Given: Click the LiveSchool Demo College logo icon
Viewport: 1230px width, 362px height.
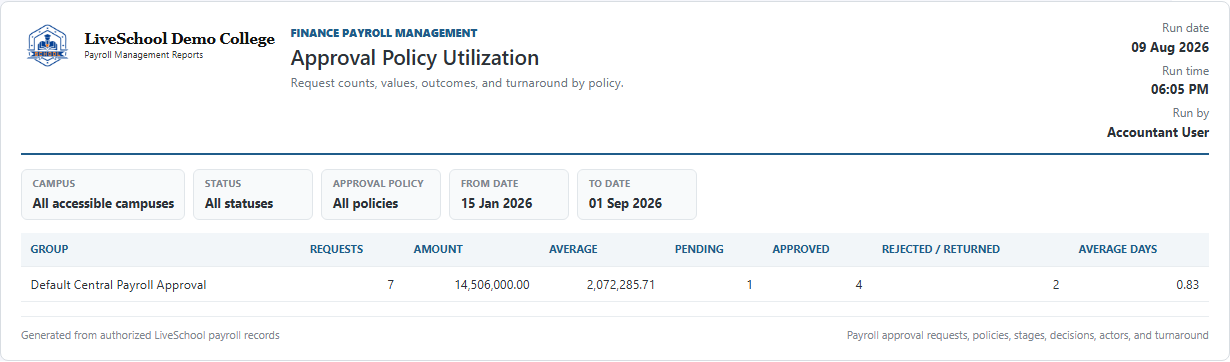Looking at the screenshot, I should [48, 45].
